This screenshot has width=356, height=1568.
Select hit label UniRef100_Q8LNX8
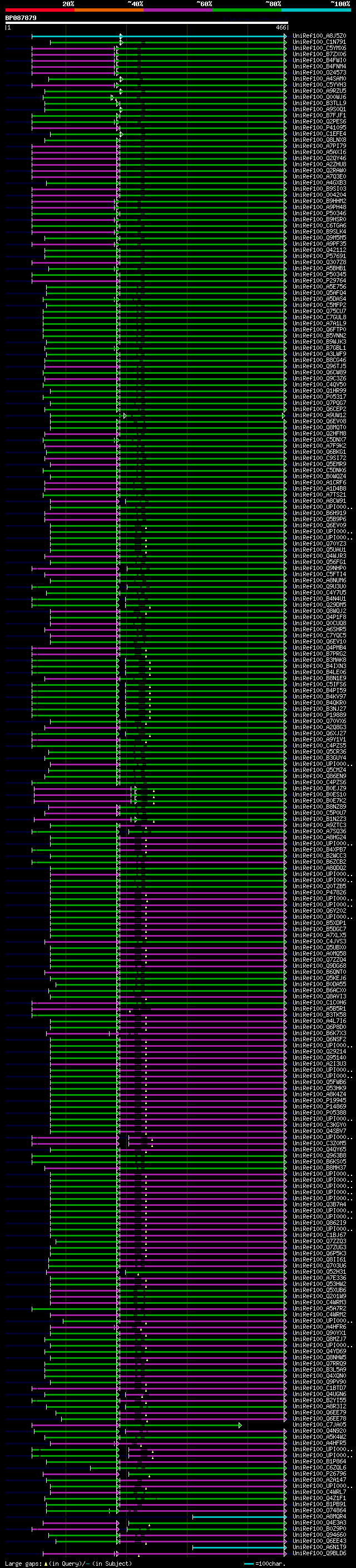[319, 140]
